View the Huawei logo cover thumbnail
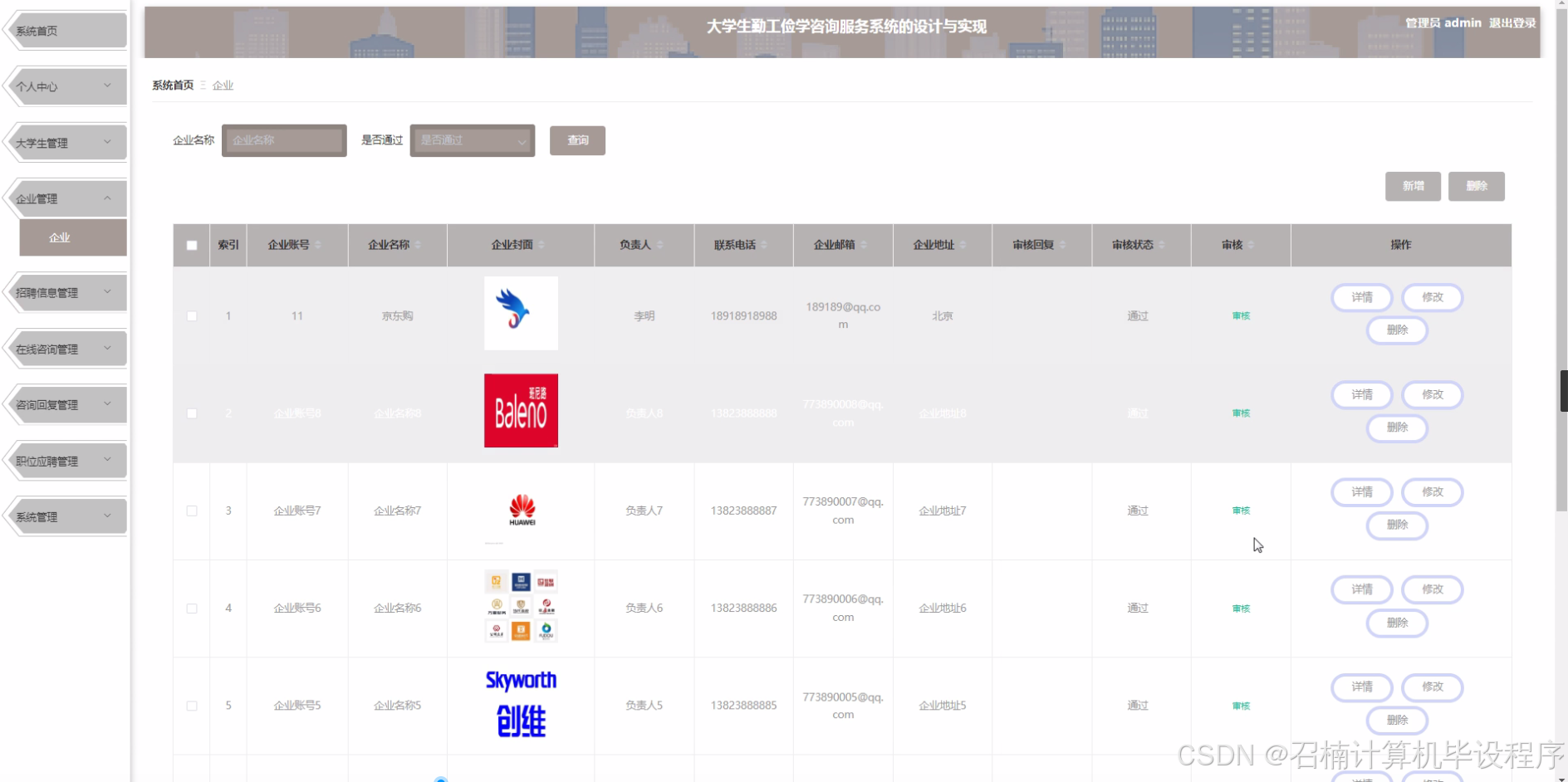 [521, 510]
